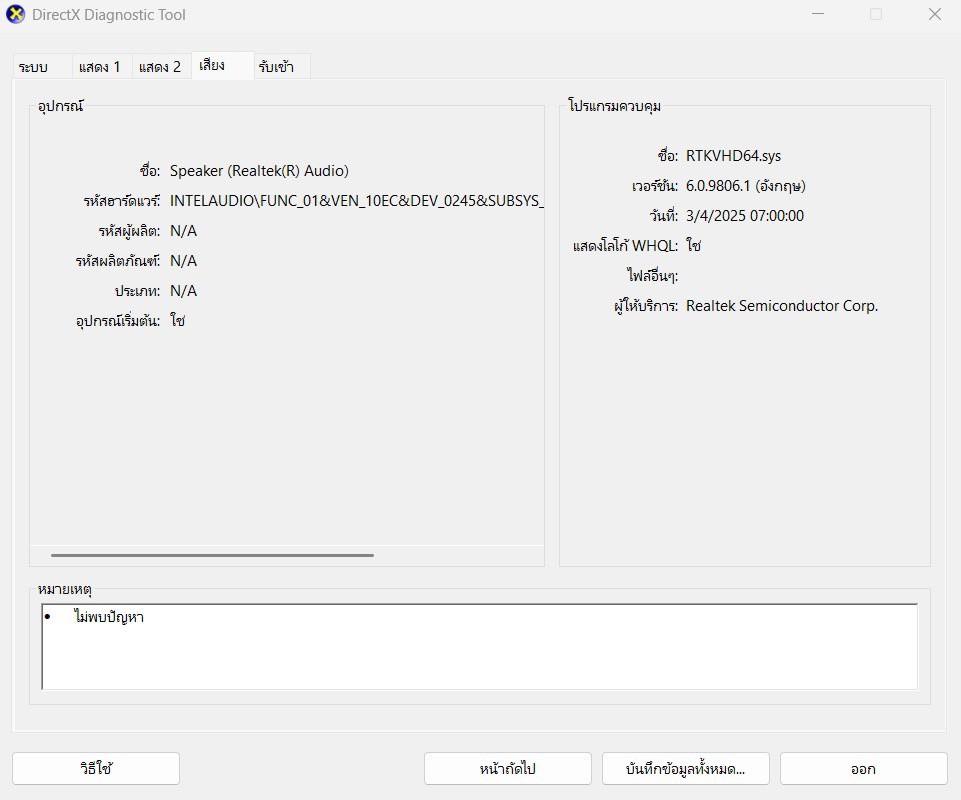Viewport: 961px width, 800px height.
Task: Click บันทึกข้อมูลทั้งหมด to save all information
Action: (684, 768)
